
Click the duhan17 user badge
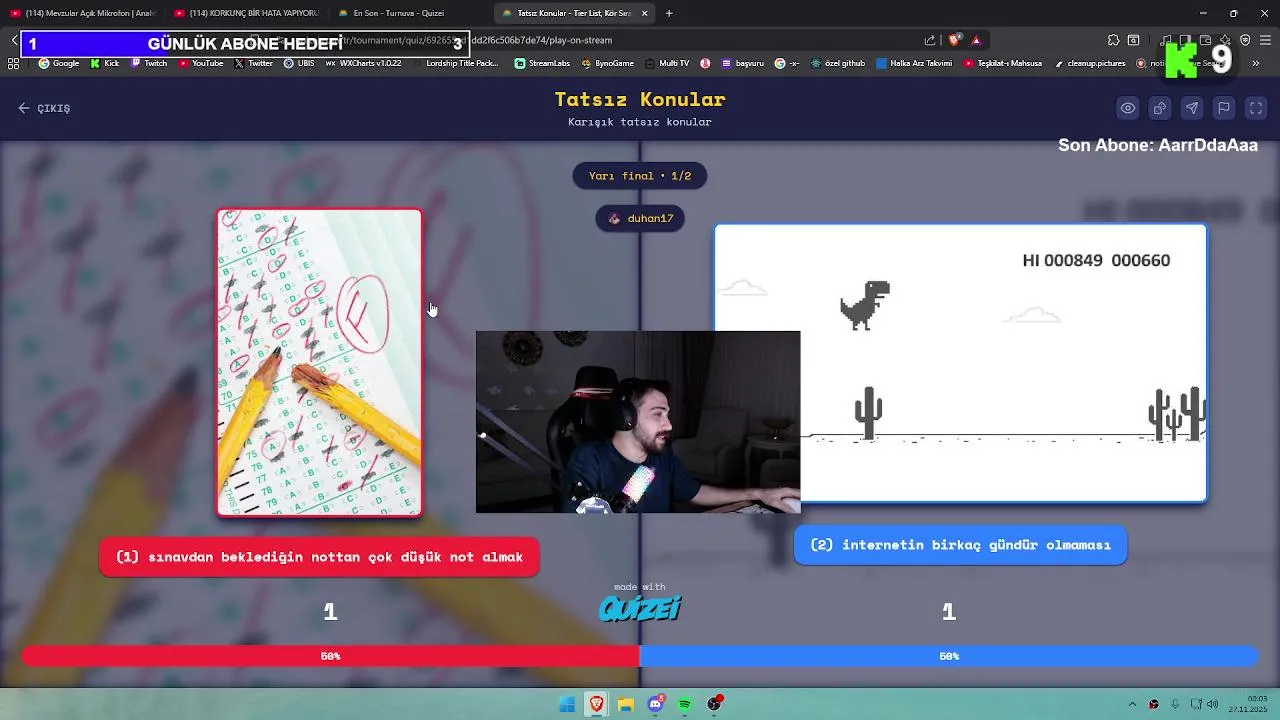(640, 218)
